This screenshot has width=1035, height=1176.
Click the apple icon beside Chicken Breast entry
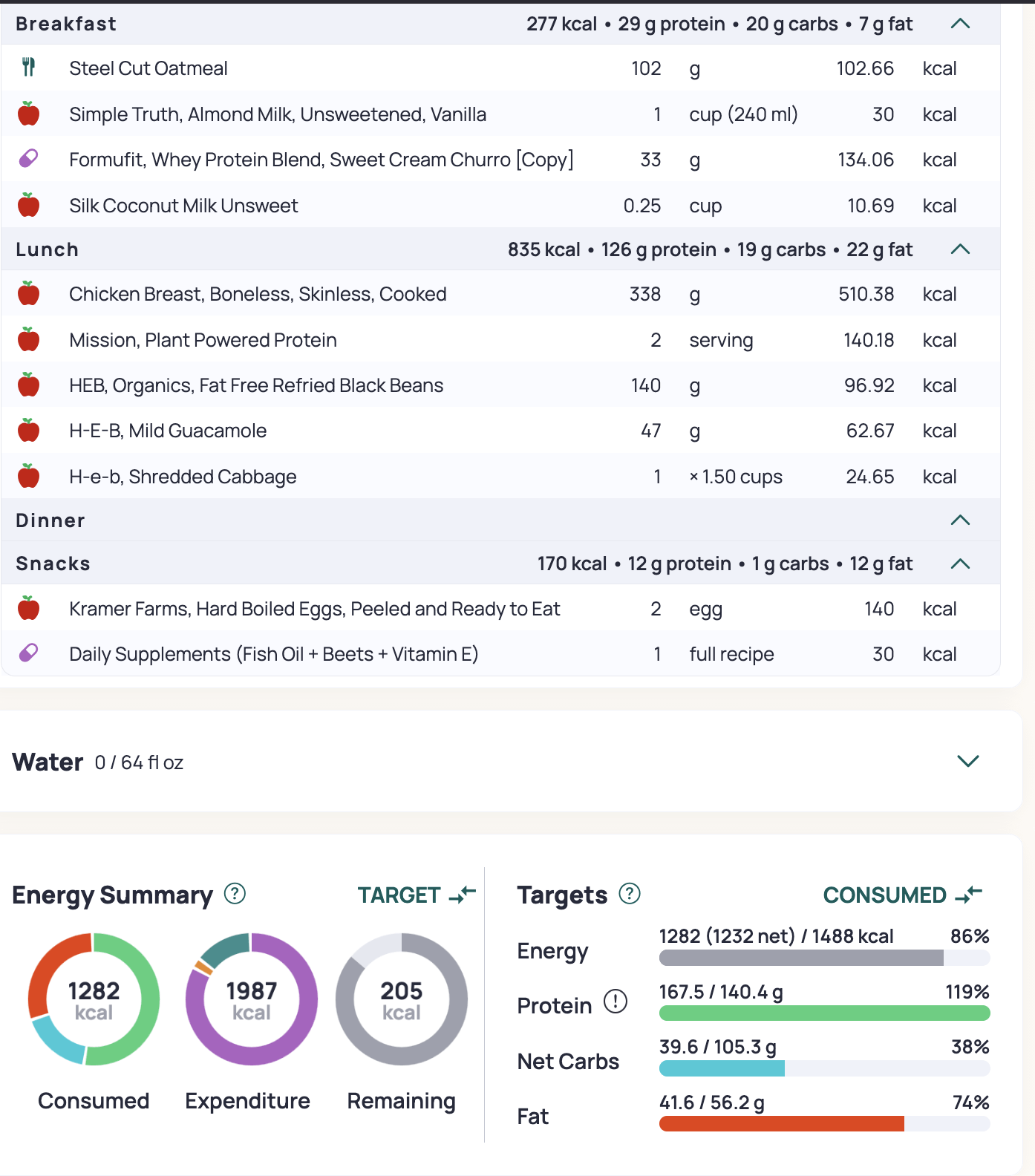coord(28,294)
